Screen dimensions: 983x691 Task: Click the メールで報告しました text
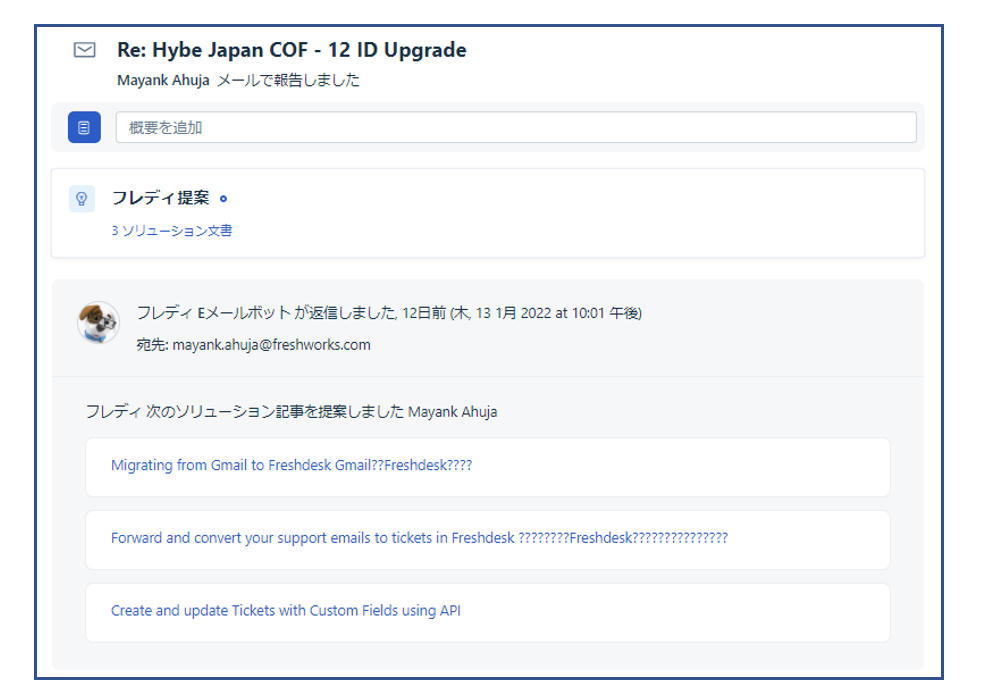(288, 80)
